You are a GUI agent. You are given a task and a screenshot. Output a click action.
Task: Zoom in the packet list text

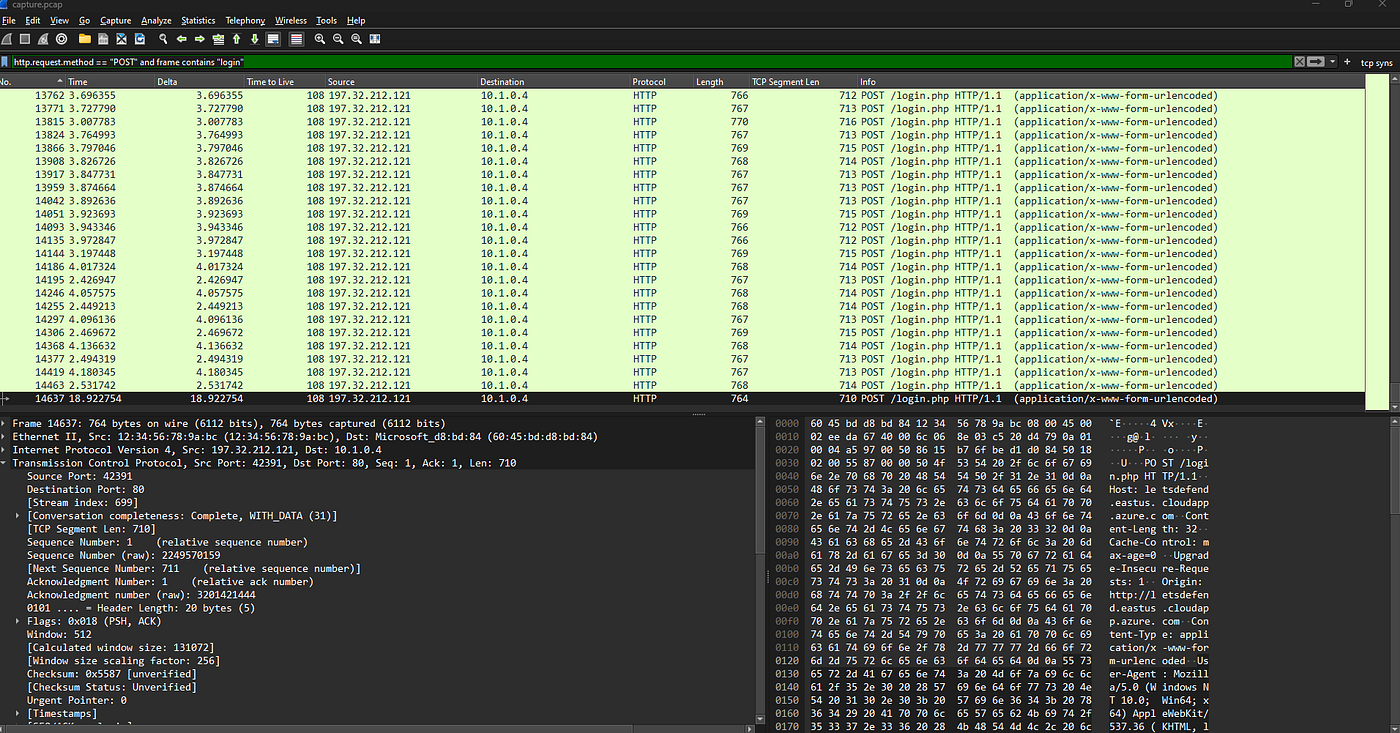(x=320, y=39)
